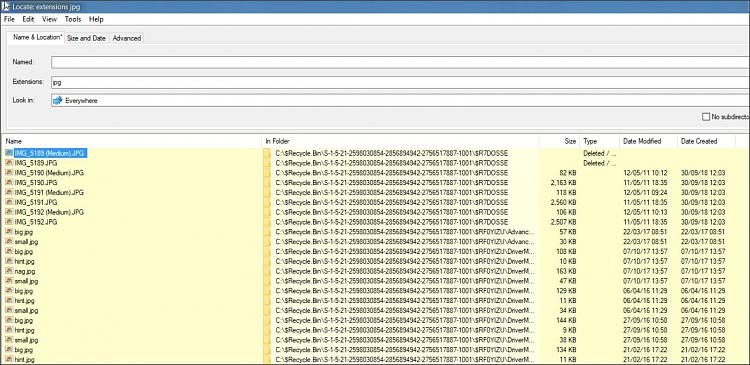Click the folder icon in the IMG_5189 (Medium).JPG row
This screenshot has height=365, width=750.
tap(267, 153)
